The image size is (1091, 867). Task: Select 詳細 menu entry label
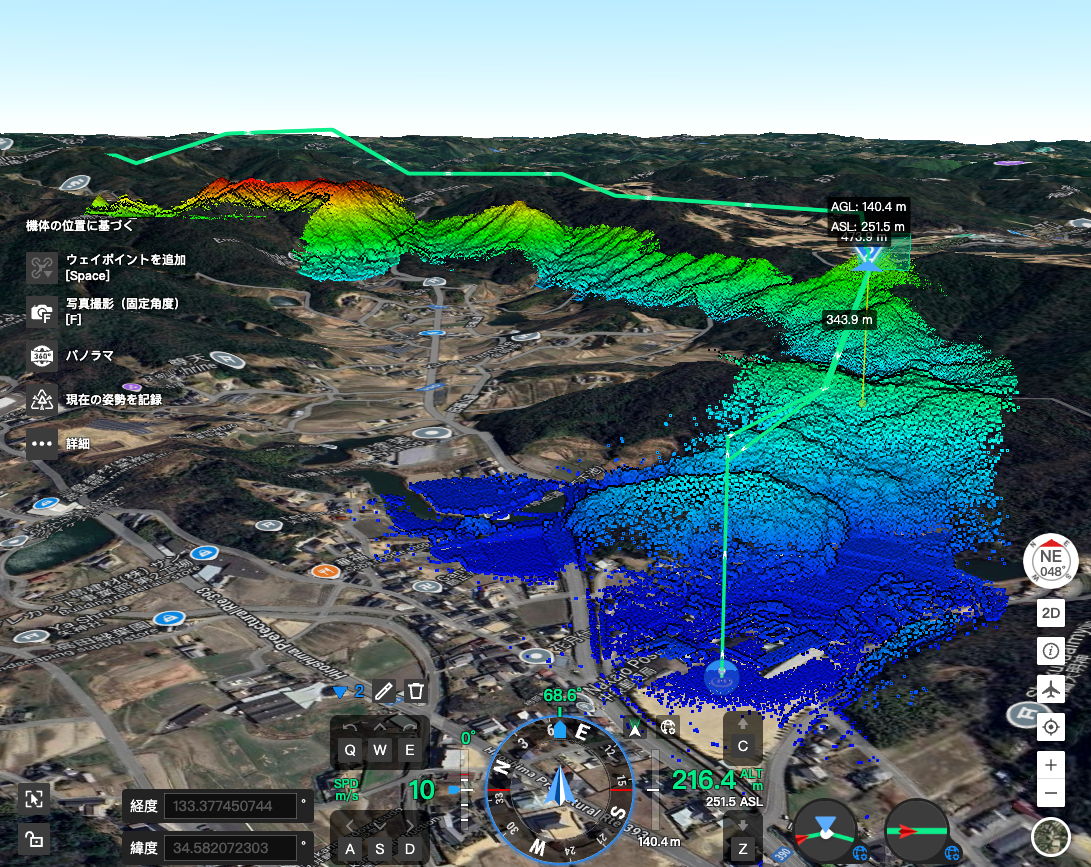point(78,443)
